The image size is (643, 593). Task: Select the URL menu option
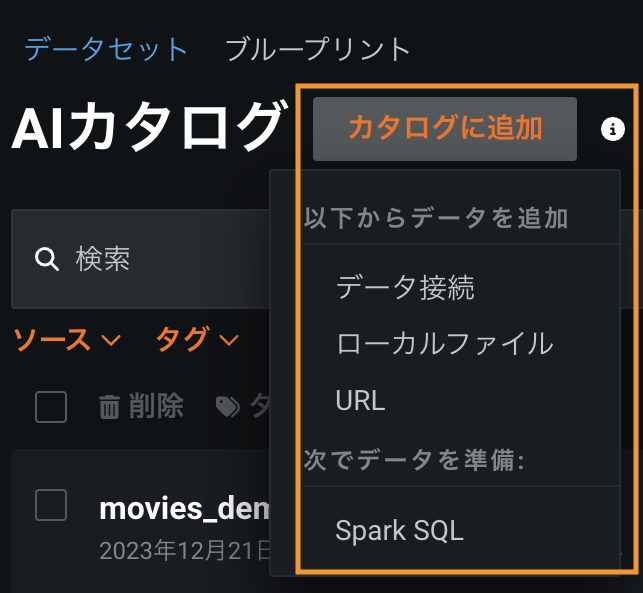pos(361,401)
